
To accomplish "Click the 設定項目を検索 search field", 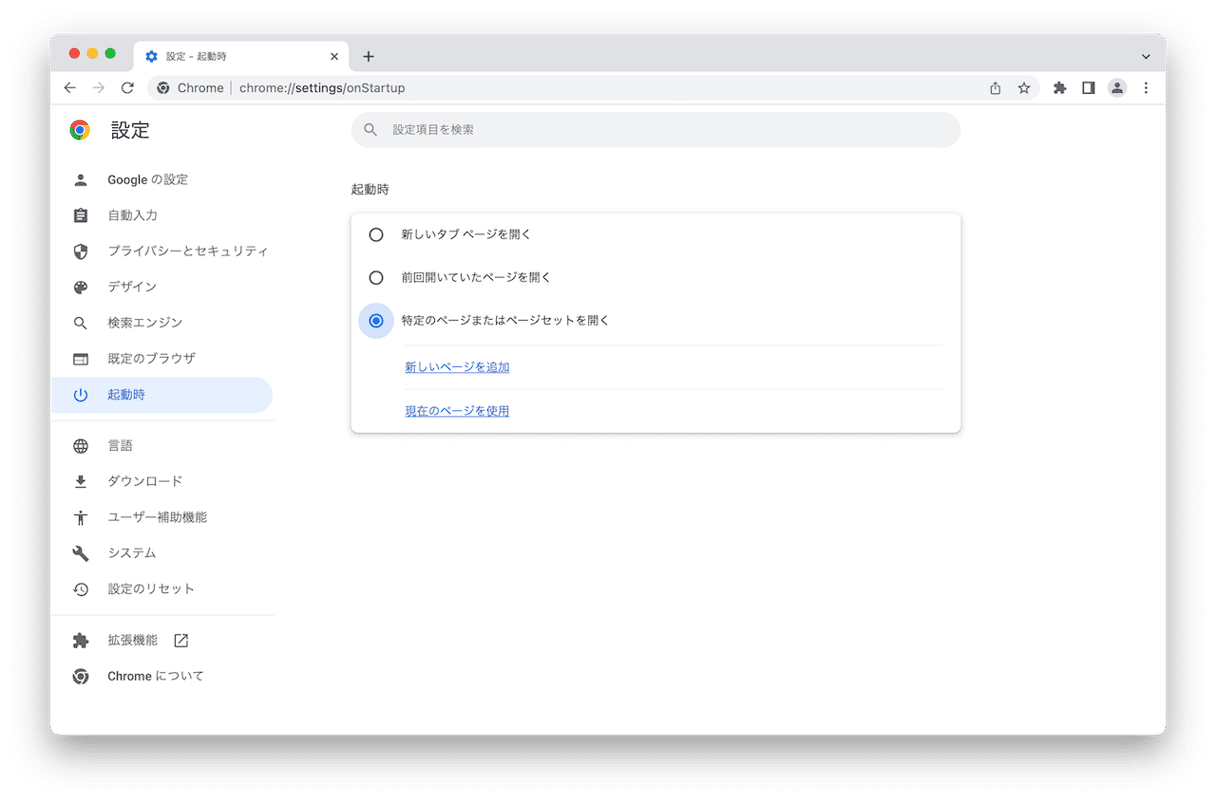I will (x=656, y=130).
